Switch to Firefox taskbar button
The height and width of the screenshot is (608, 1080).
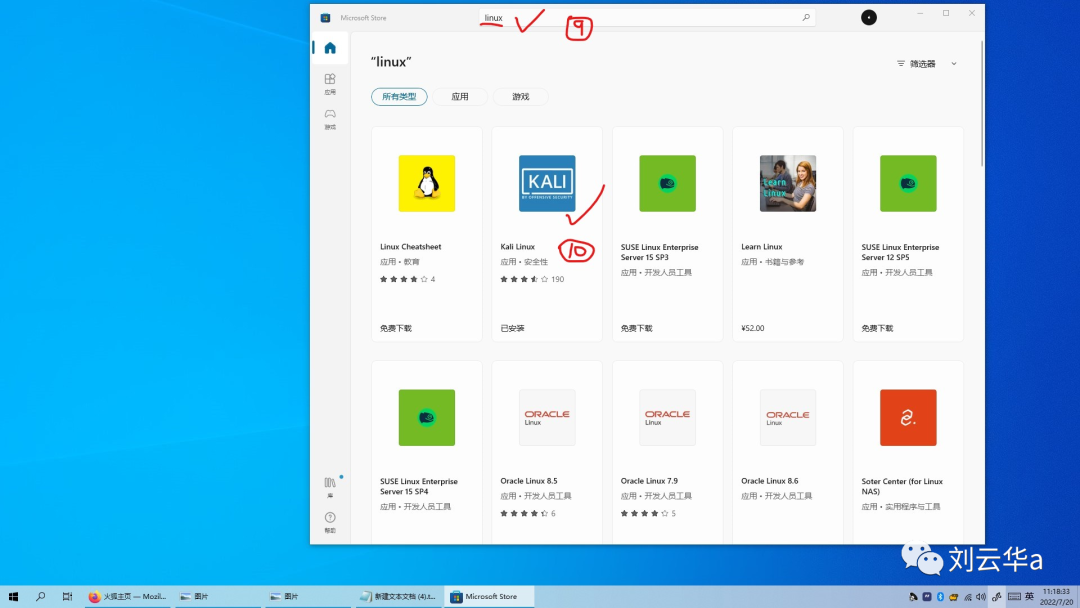point(127,596)
